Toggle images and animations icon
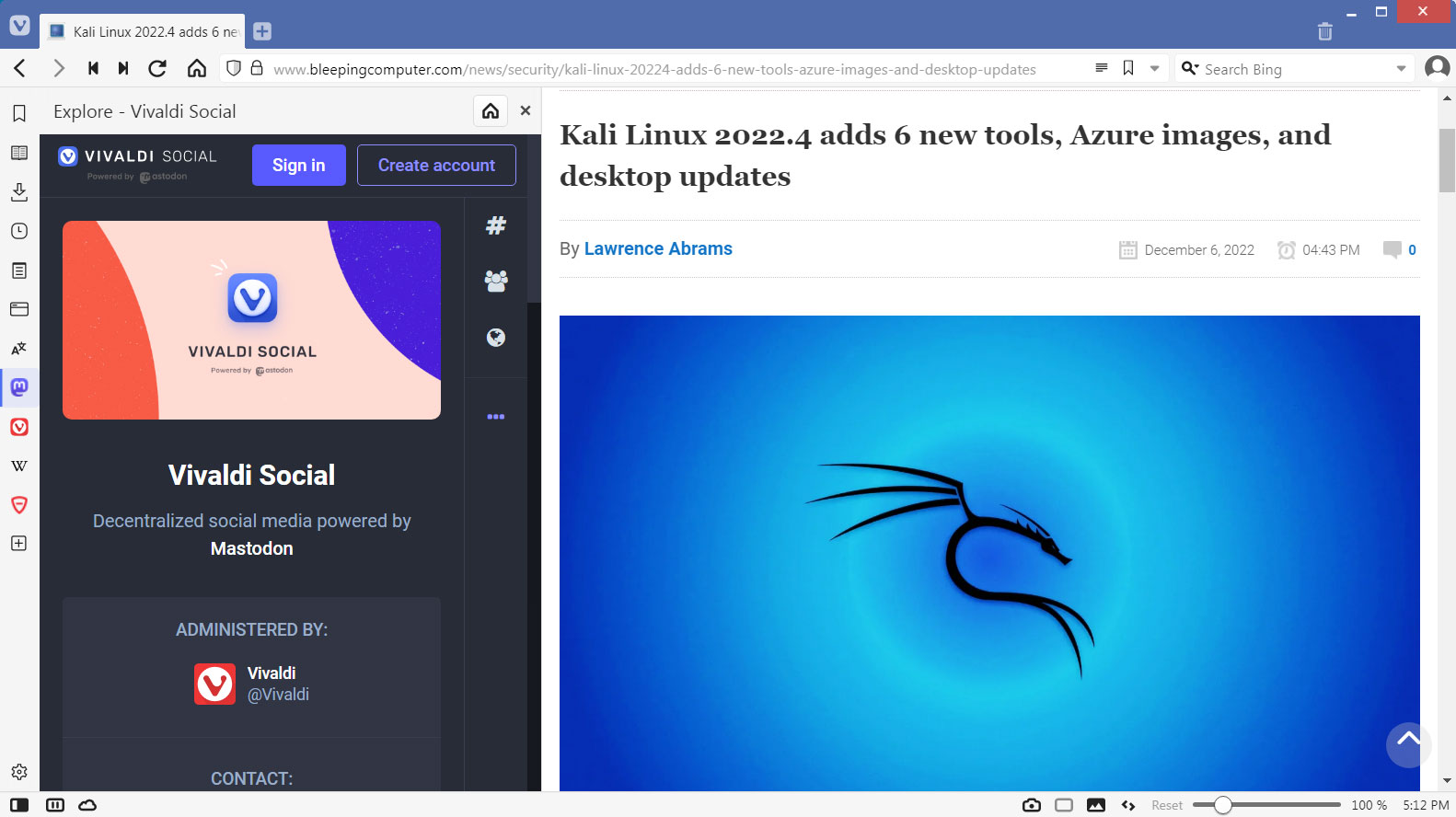This screenshot has height=817, width=1456. [1096, 805]
